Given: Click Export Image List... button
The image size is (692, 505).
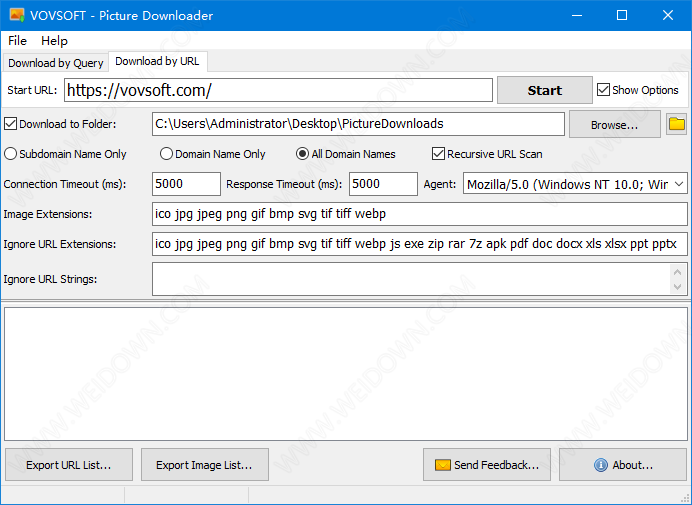Looking at the screenshot, I should tap(204, 465).
